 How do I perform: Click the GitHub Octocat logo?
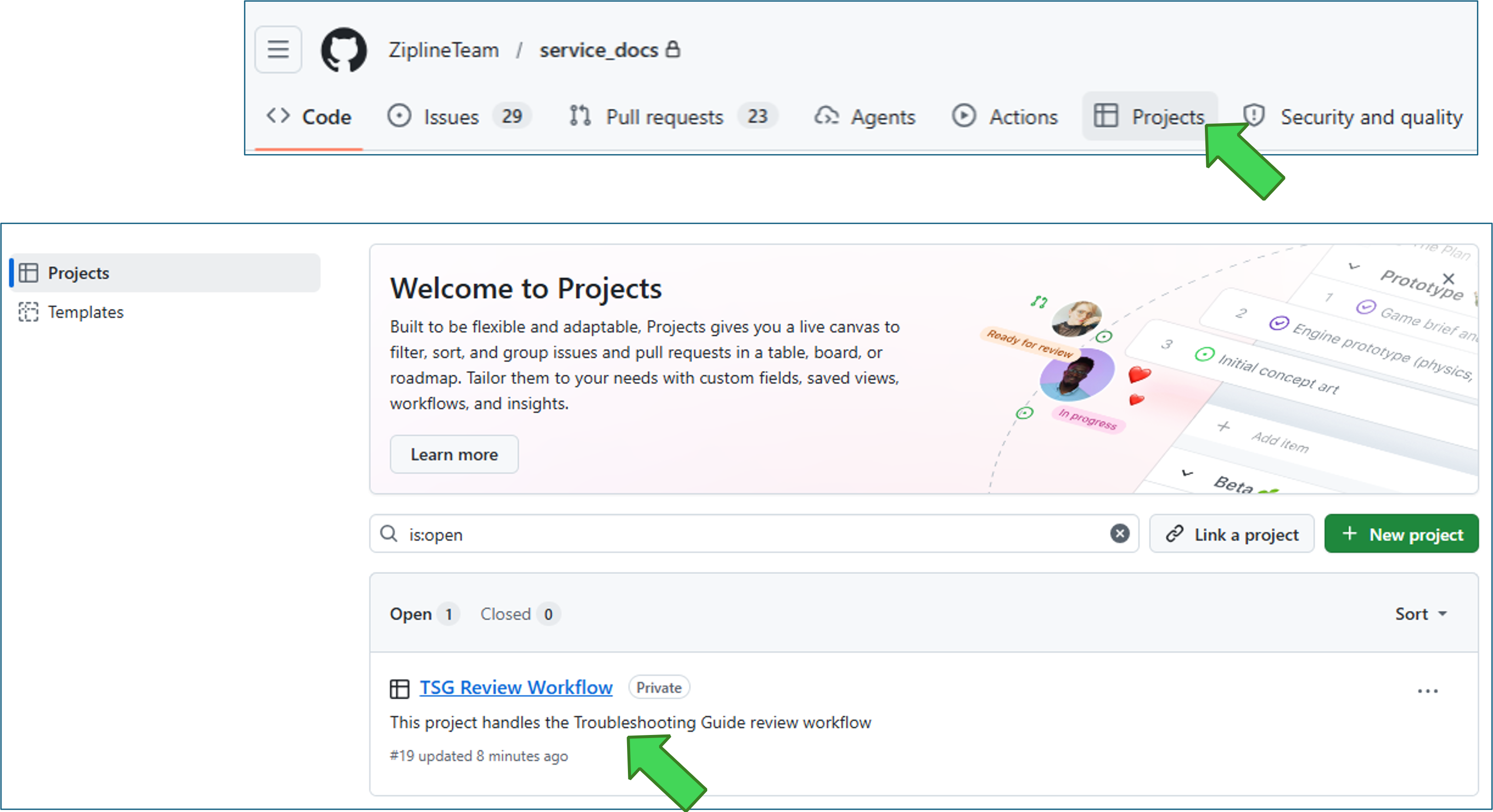pyautogui.click(x=344, y=50)
